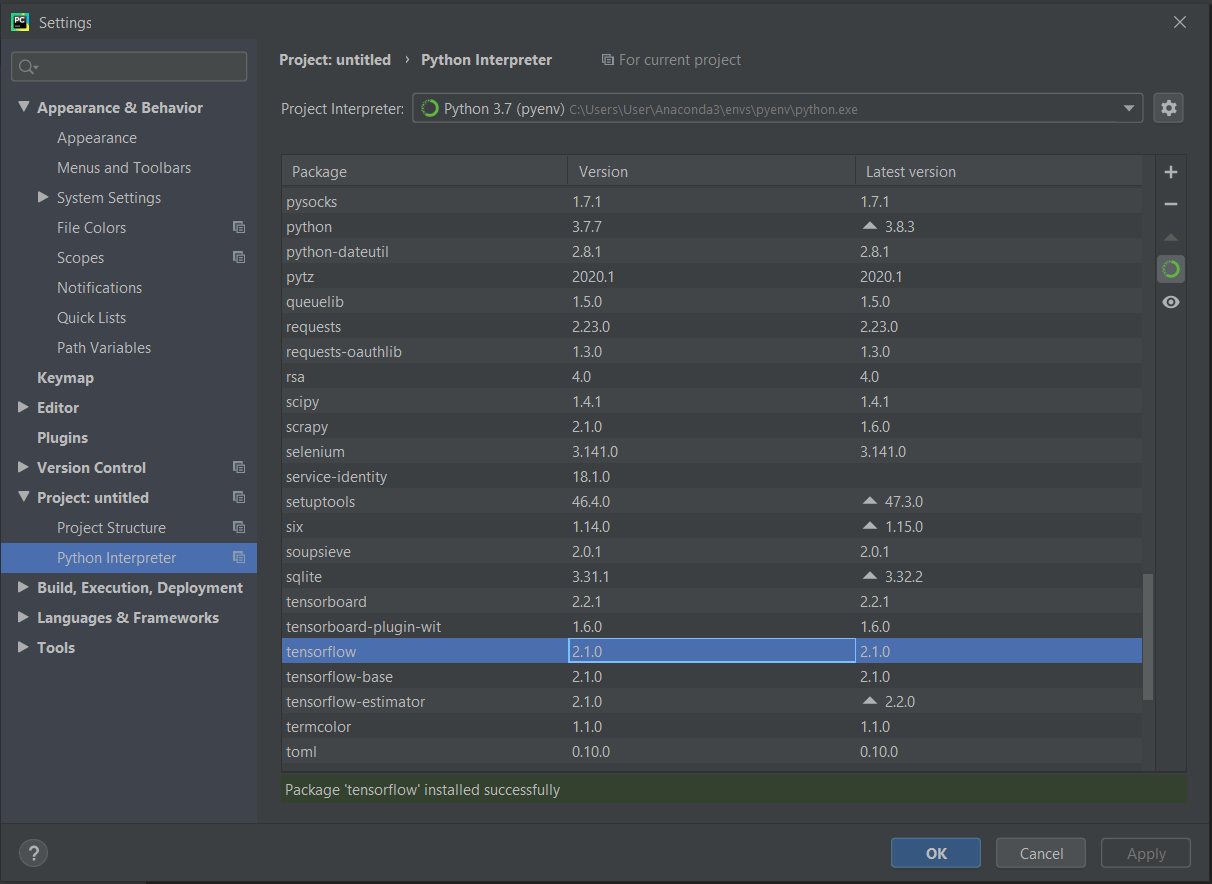Select the tensorboard-plugin-wit package row
The height and width of the screenshot is (884, 1212).
point(712,627)
